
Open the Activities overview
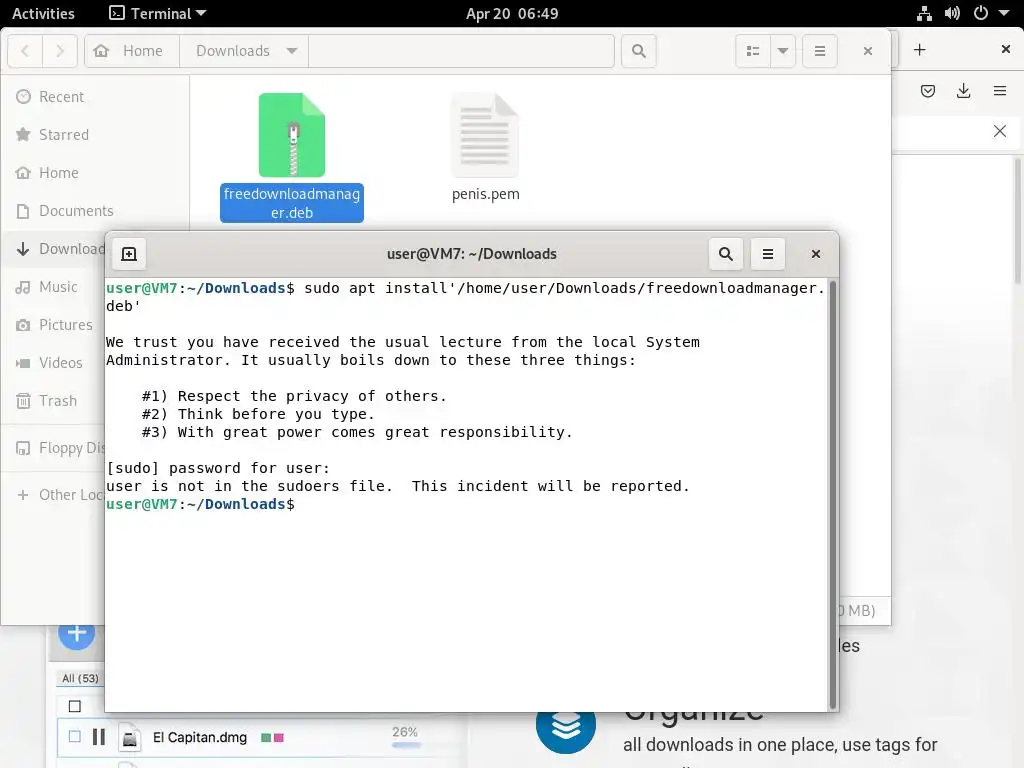tap(43, 13)
